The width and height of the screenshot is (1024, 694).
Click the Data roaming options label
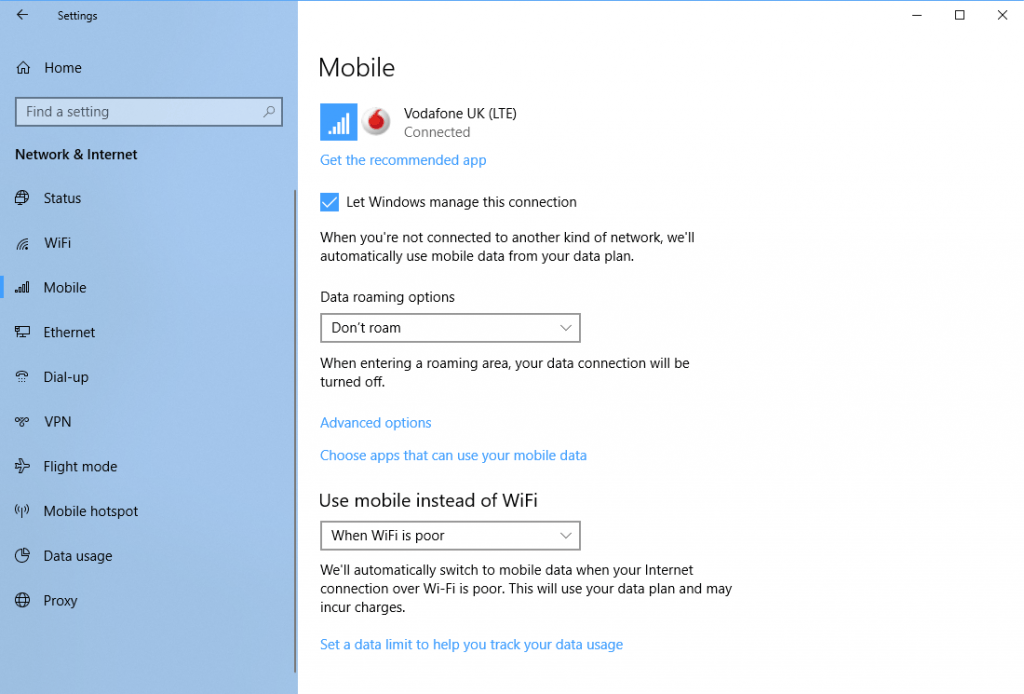pyautogui.click(x=387, y=297)
